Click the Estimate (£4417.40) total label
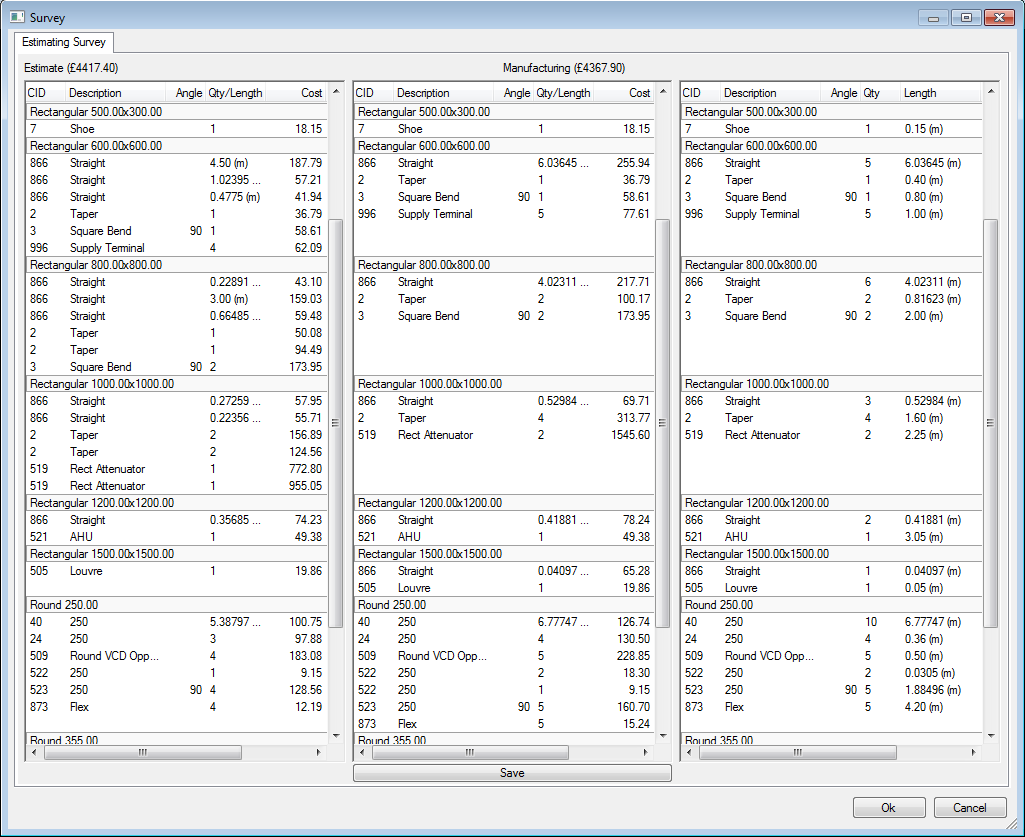Viewport: 1025px width, 837px height. 71,68
